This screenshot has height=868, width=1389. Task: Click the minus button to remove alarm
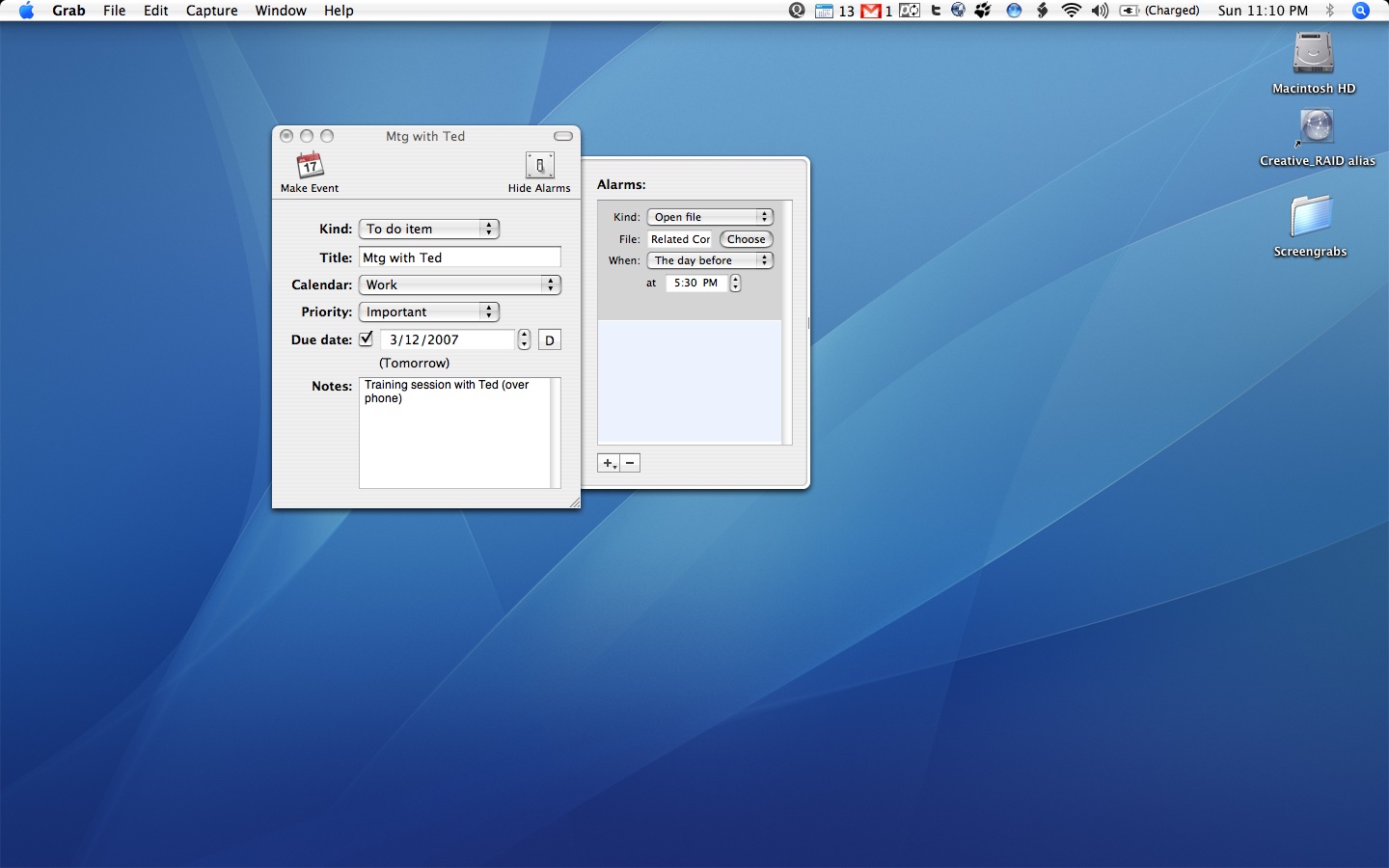tap(630, 463)
